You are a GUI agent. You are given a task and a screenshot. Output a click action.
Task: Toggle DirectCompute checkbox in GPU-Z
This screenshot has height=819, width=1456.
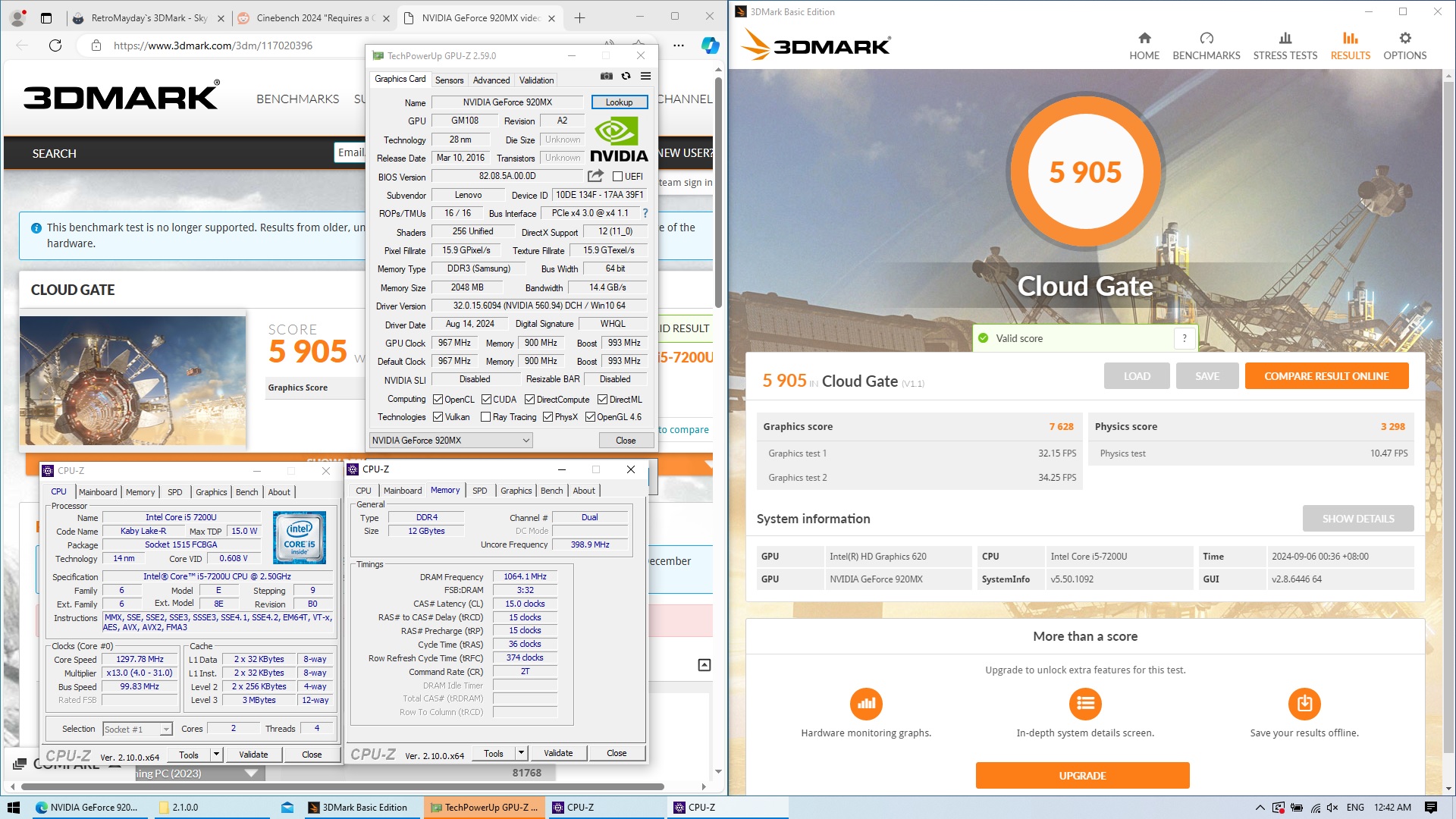pos(529,400)
